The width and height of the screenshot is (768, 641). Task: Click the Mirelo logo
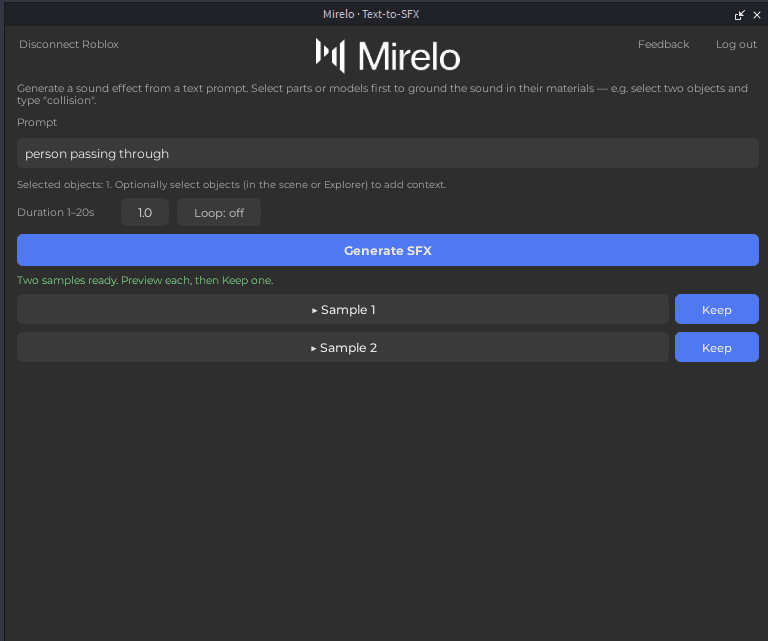(x=387, y=56)
